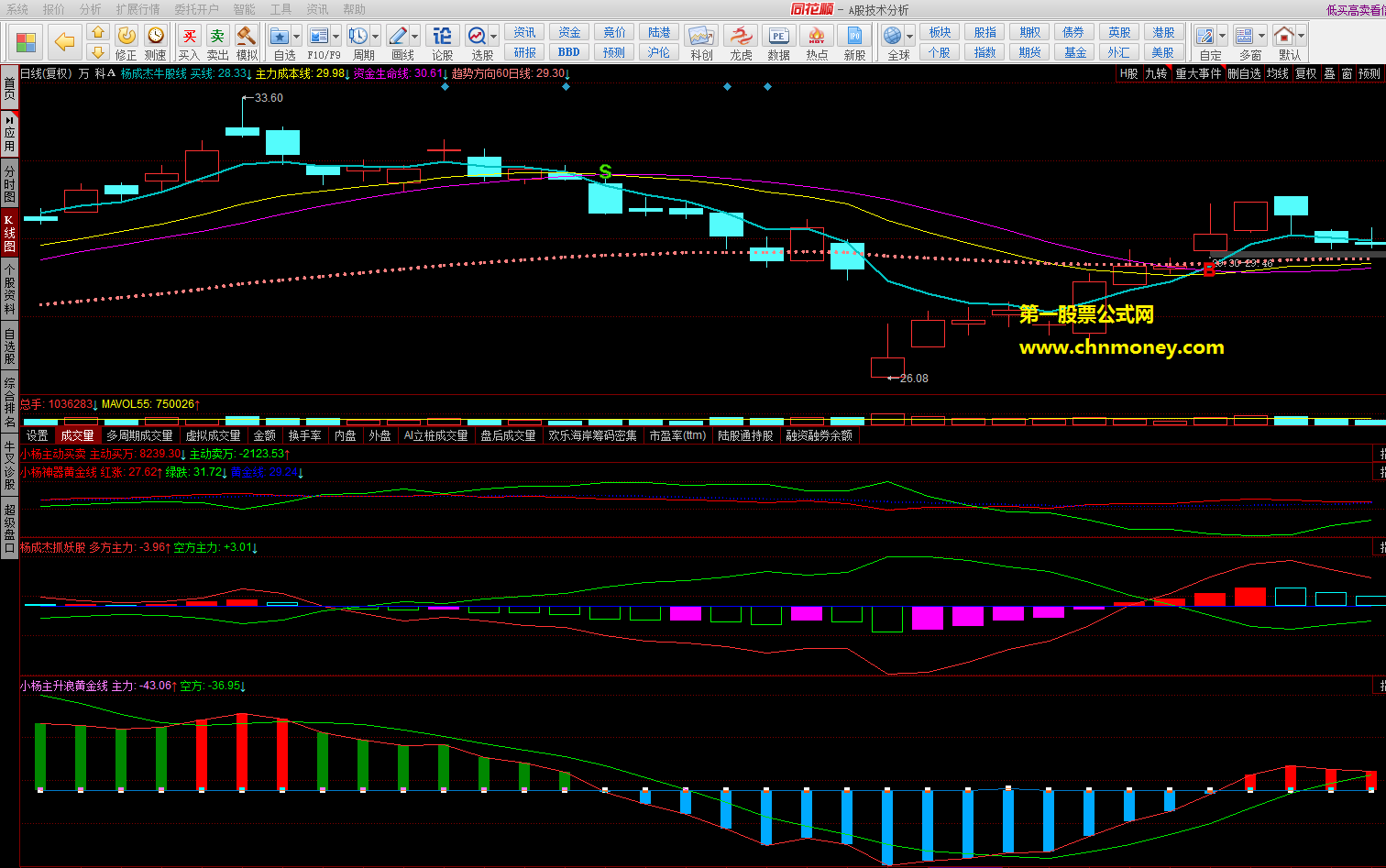Click the 港股 toolbar button
This screenshot has height=868, width=1386.
(x=1163, y=32)
